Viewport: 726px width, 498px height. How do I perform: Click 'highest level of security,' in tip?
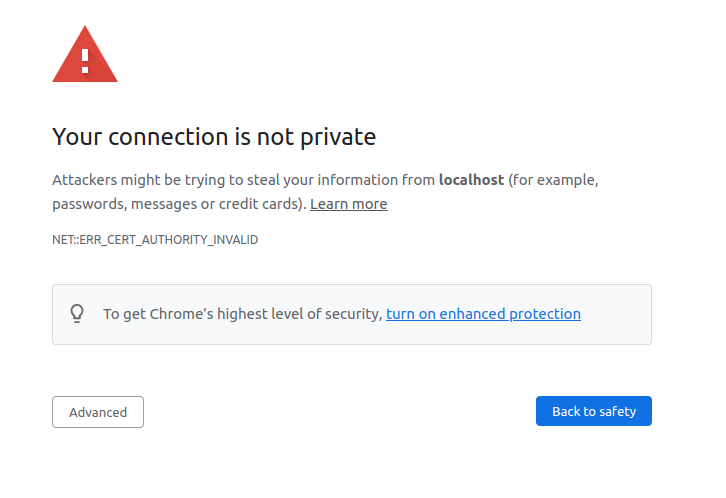click(x=304, y=314)
